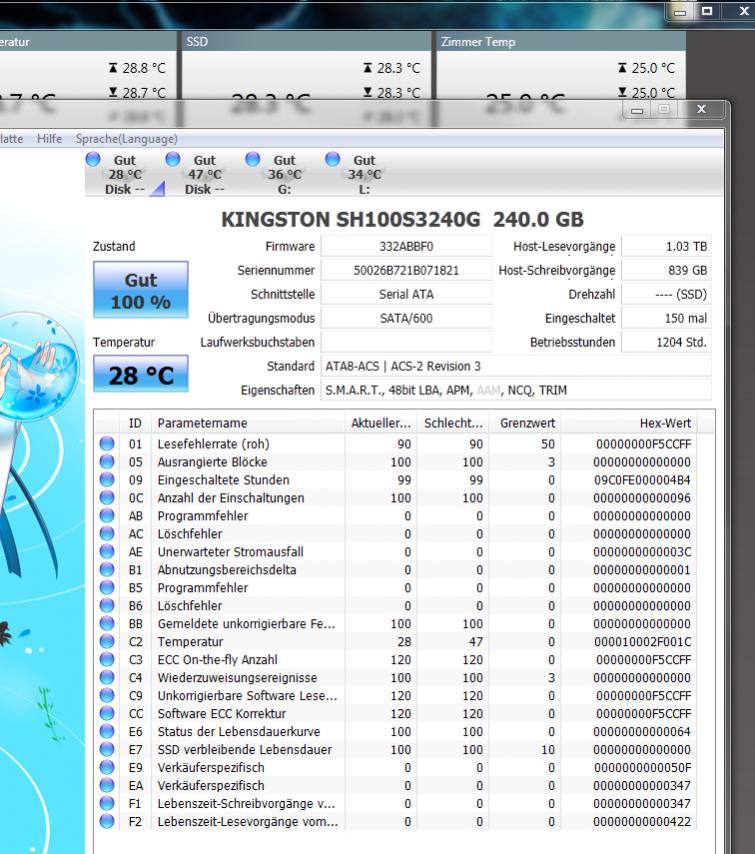Click the status icon in row B5 Programmfehler
The width and height of the screenshot is (755, 854).
tap(107, 587)
